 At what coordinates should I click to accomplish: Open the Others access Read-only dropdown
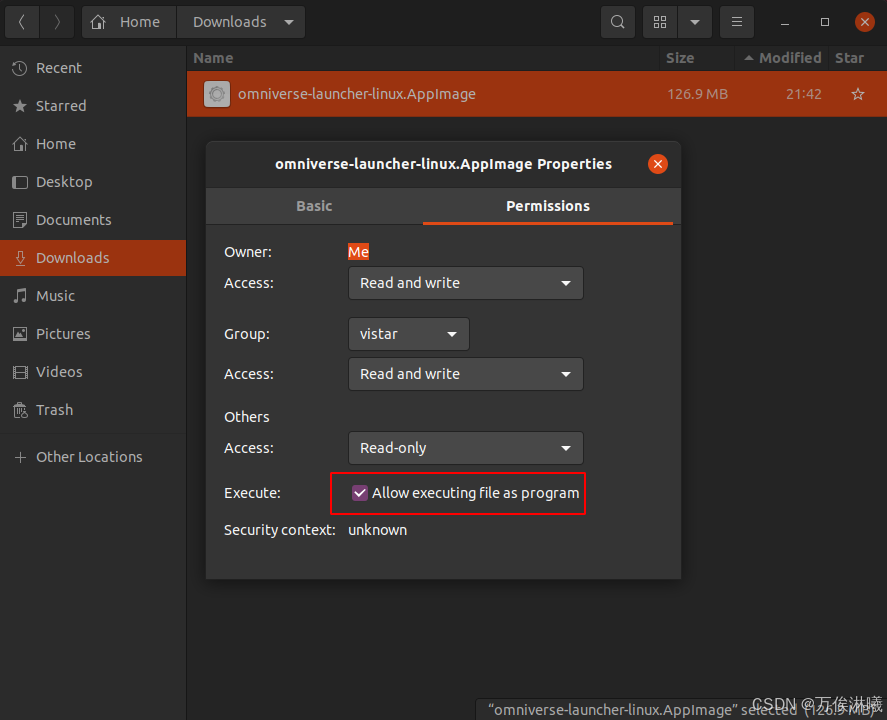click(x=466, y=448)
